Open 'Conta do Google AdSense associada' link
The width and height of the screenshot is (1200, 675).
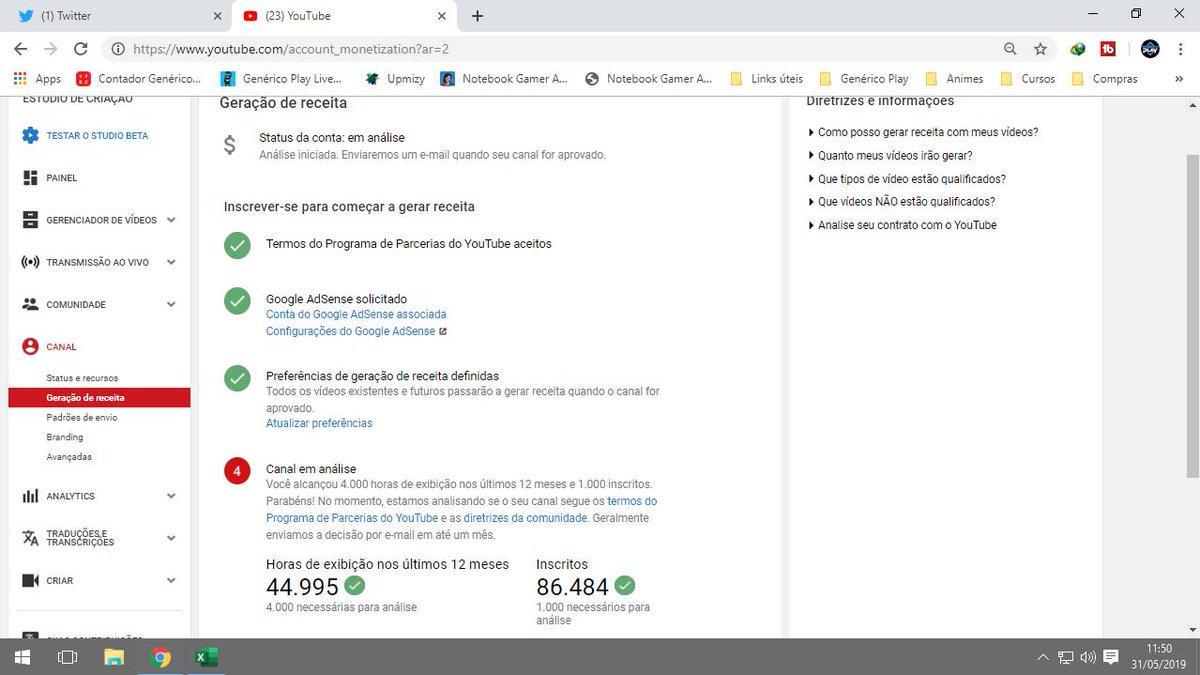[x=356, y=314]
